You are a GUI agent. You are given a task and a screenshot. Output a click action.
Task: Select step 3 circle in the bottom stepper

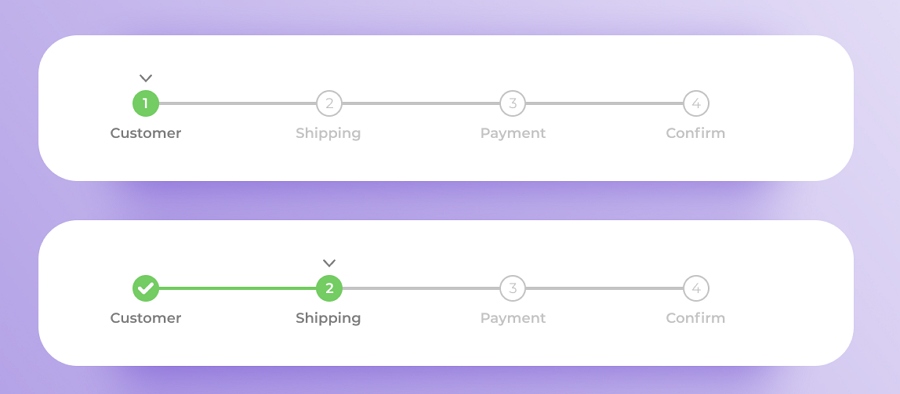[513, 288]
